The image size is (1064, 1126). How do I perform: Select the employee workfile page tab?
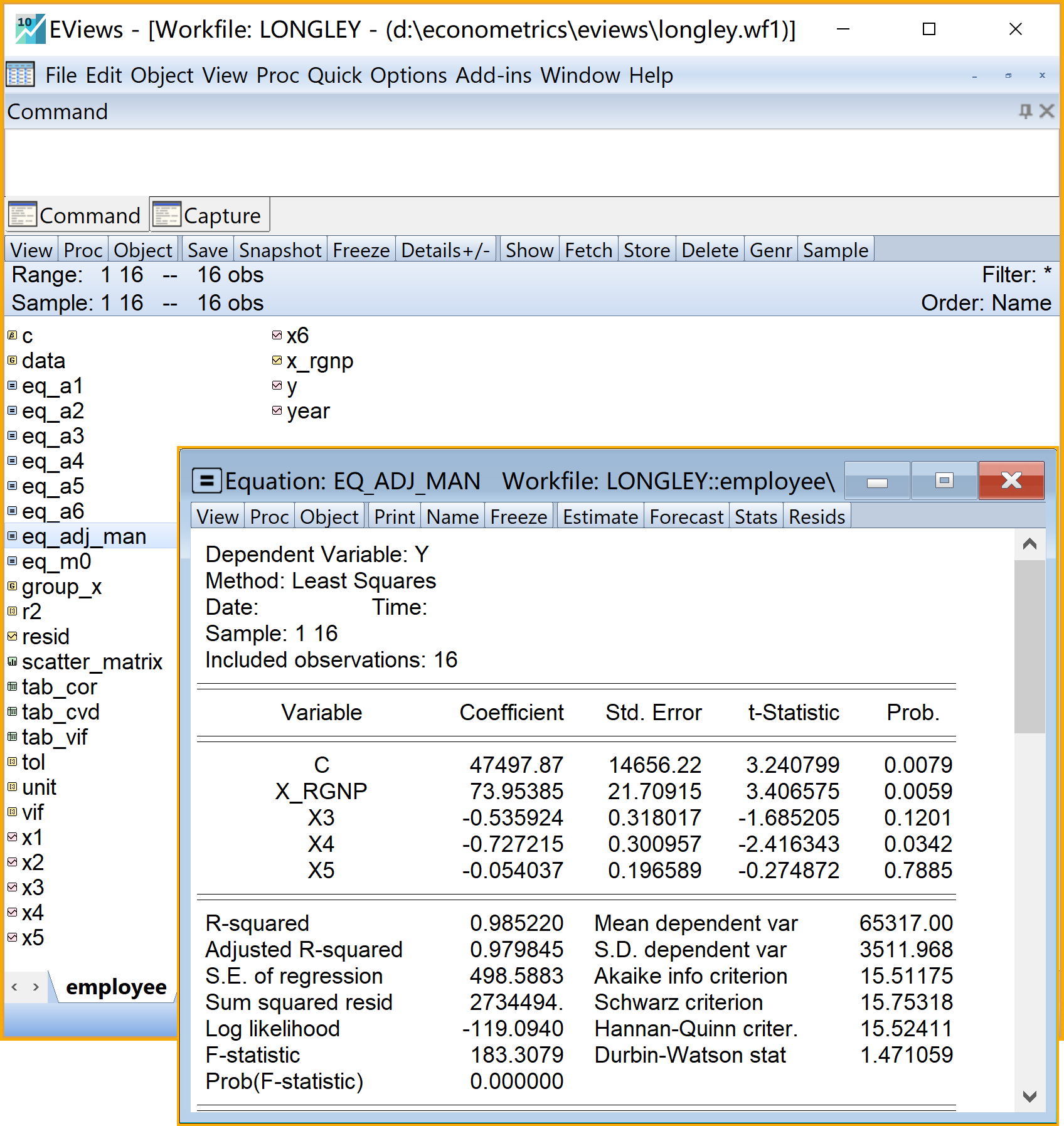point(116,987)
